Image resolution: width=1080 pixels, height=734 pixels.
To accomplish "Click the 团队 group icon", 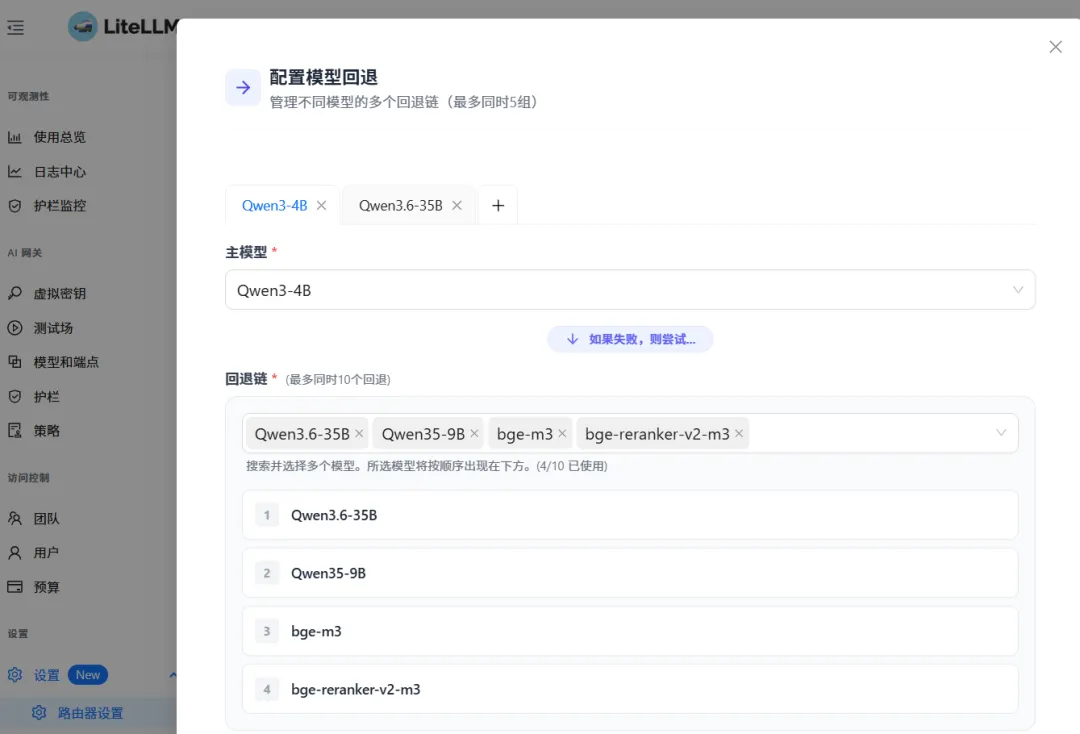I will coord(14,518).
